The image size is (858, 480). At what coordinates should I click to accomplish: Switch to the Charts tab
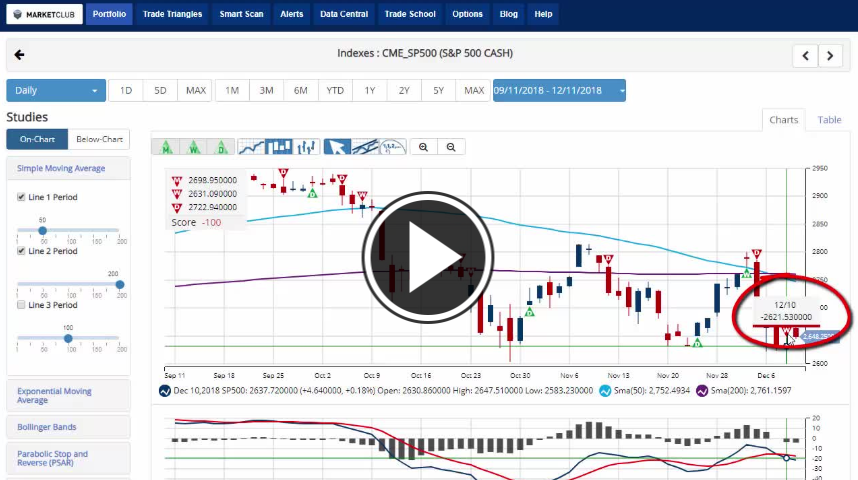point(784,120)
